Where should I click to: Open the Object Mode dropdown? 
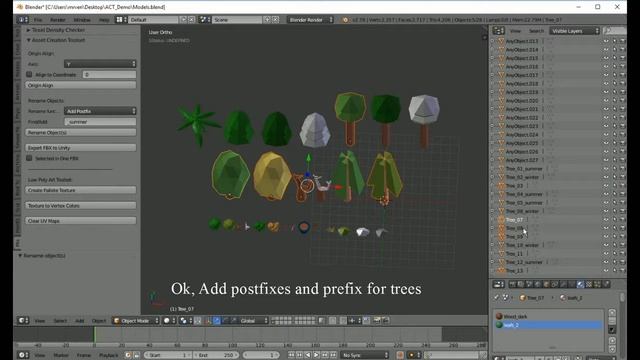(x=136, y=321)
